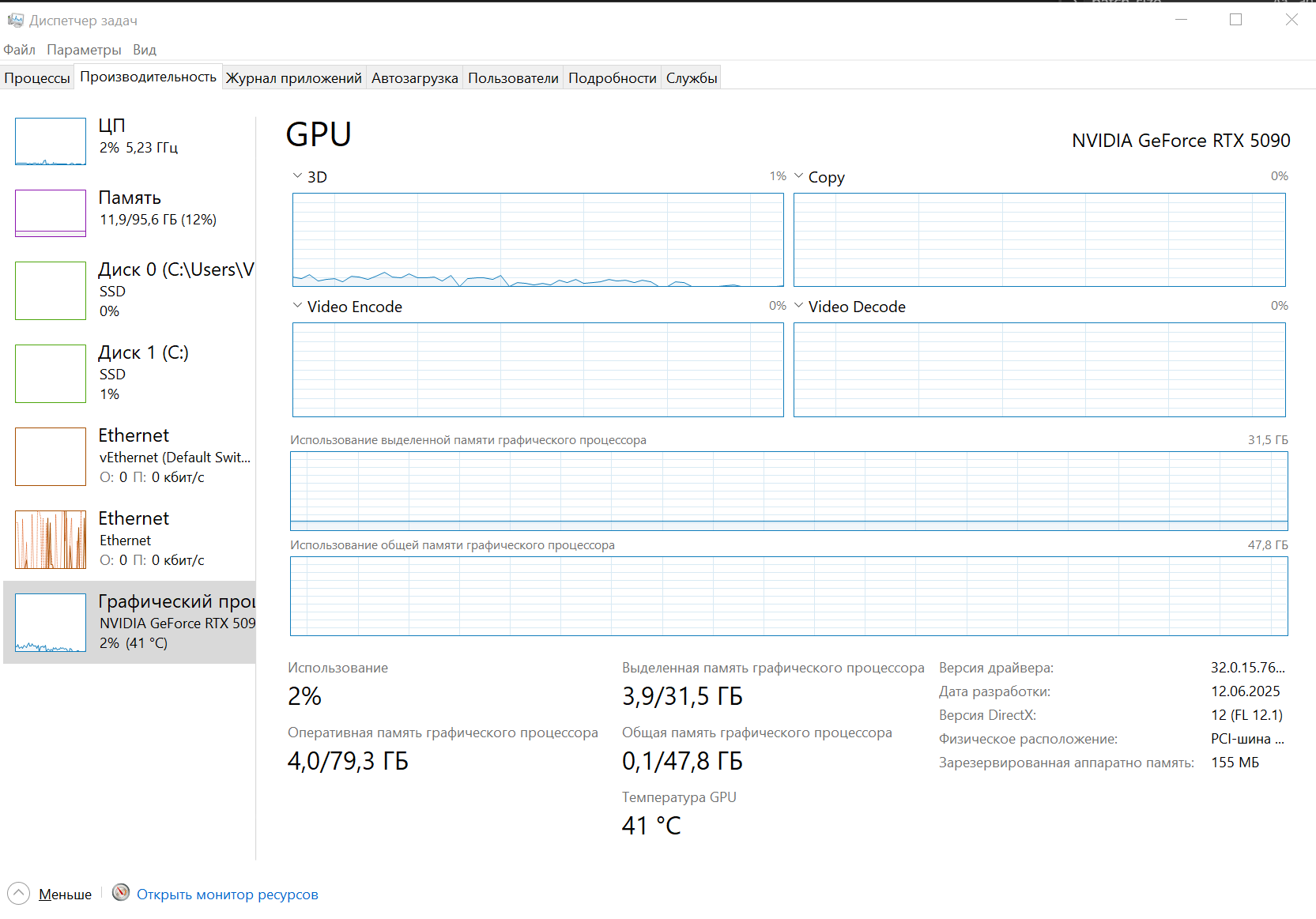The width and height of the screenshot is (1316, 919).
Task: Open the Video Encode engine dropdown
Action: [297, 306]
